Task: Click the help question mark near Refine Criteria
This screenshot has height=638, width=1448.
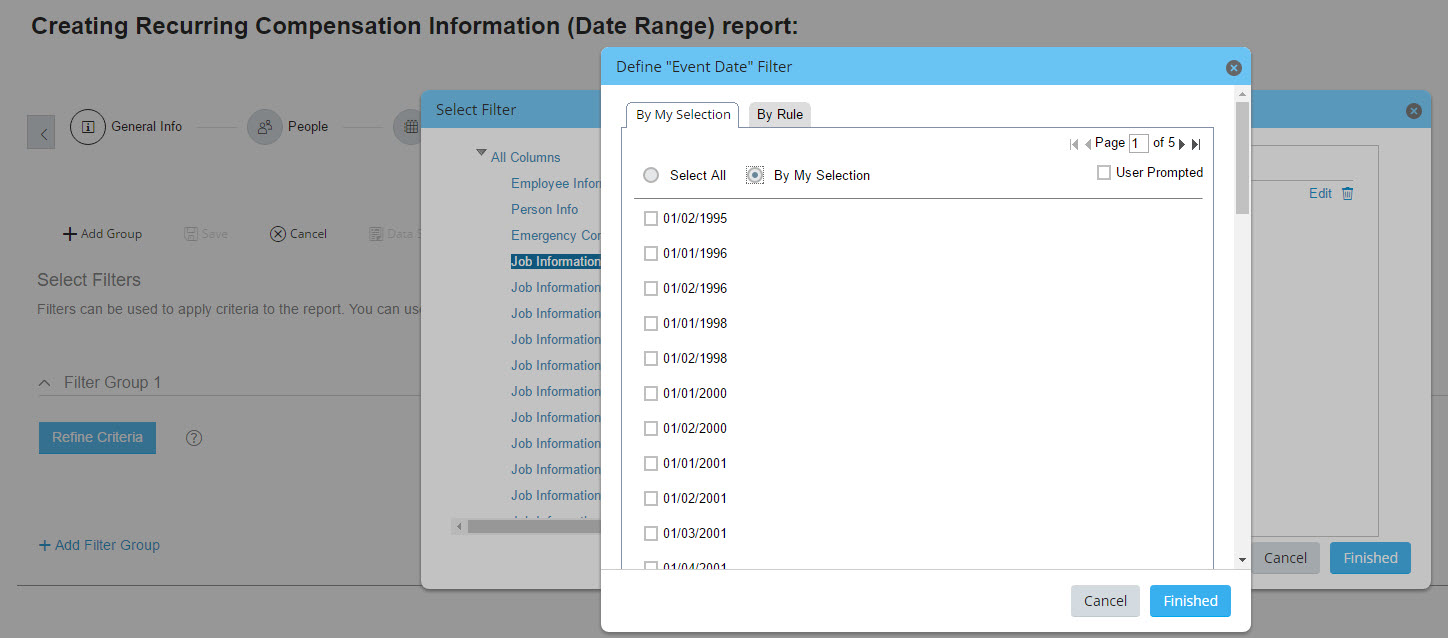Action: point(194,438)
